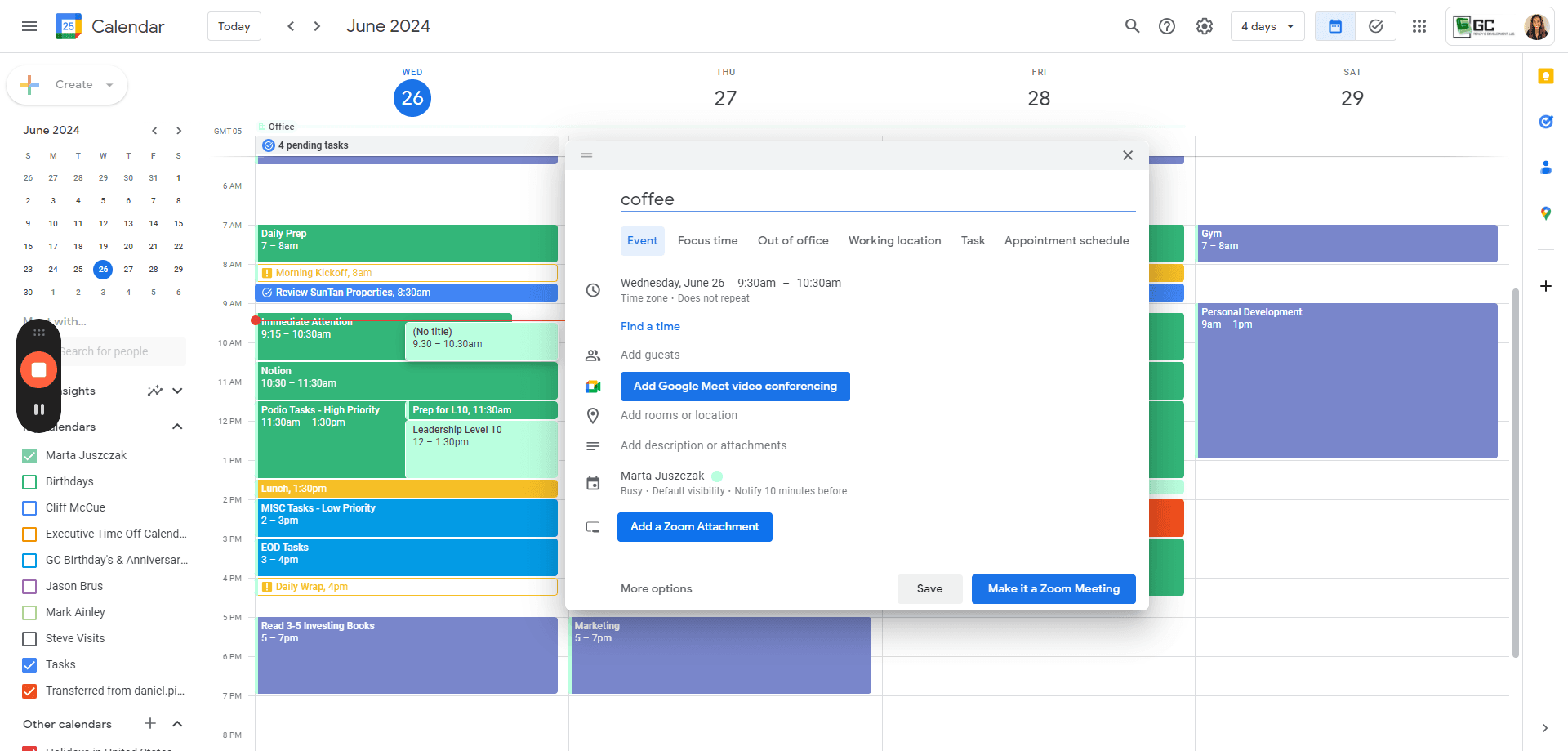Add other calendars plus icon
1568x751 pixels.
150,723
